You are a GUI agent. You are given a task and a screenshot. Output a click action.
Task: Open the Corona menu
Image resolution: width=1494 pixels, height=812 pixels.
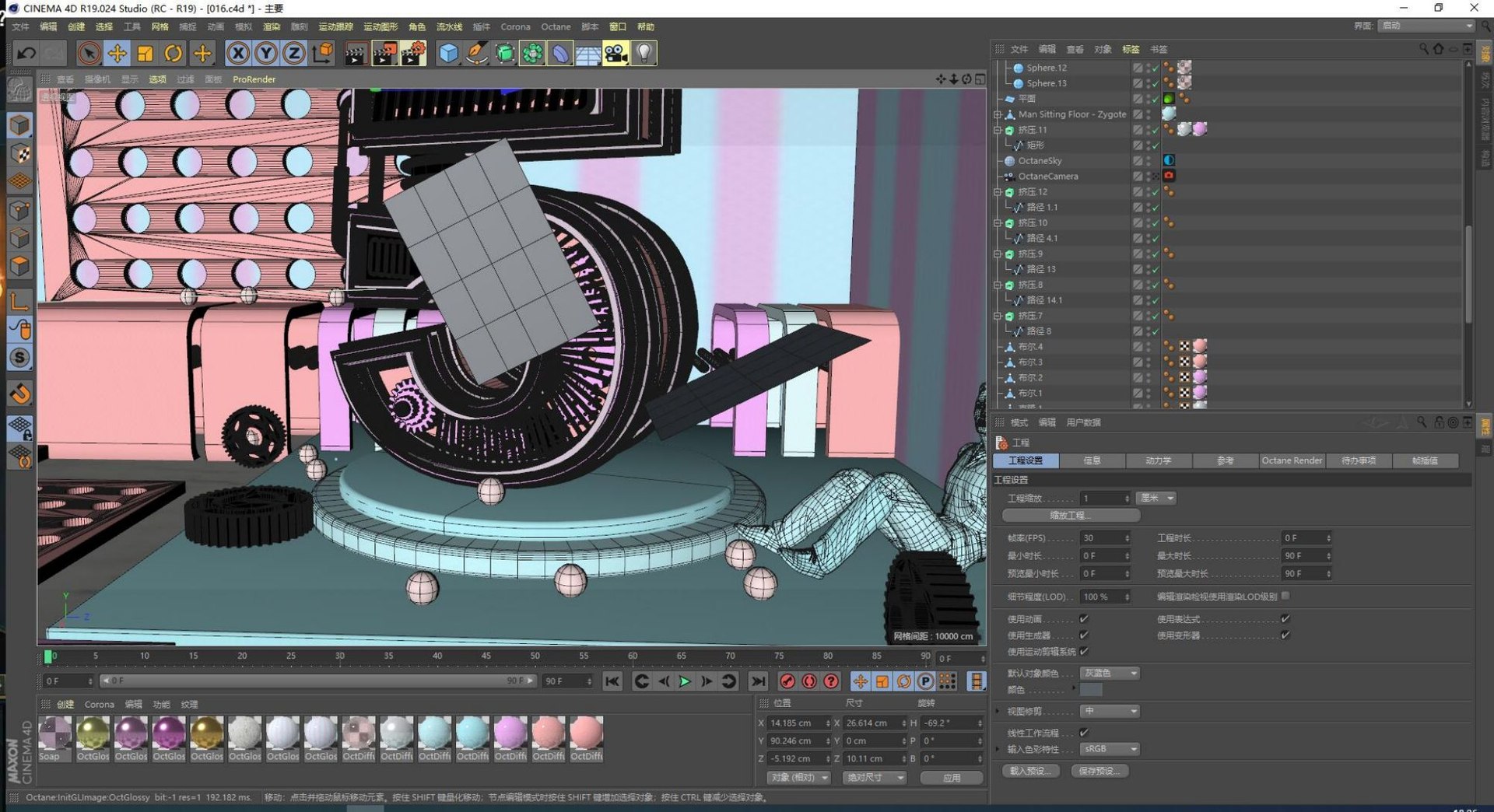click(515, 26)
